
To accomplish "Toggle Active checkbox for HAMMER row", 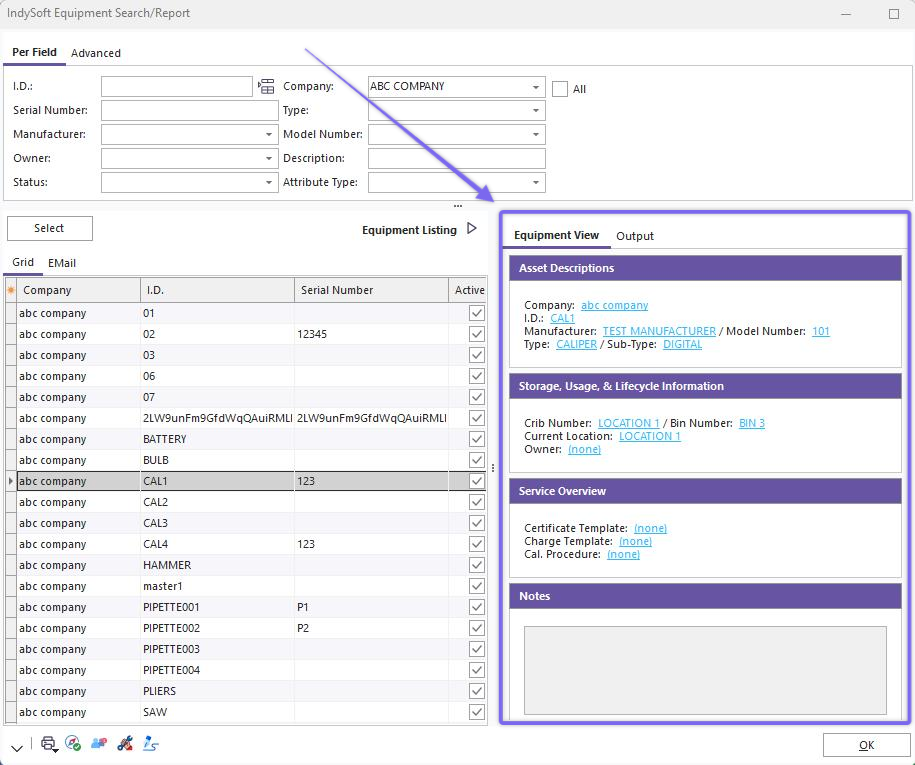I will [477, 565].
